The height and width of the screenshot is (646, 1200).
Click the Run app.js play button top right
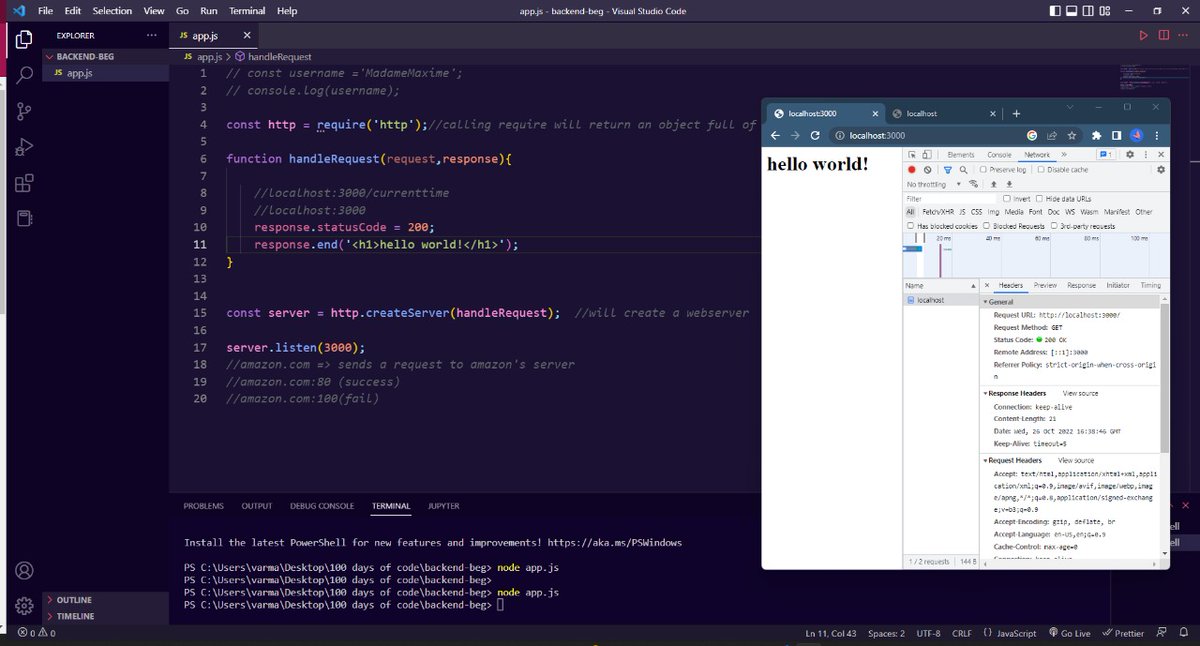(1143, 33)
